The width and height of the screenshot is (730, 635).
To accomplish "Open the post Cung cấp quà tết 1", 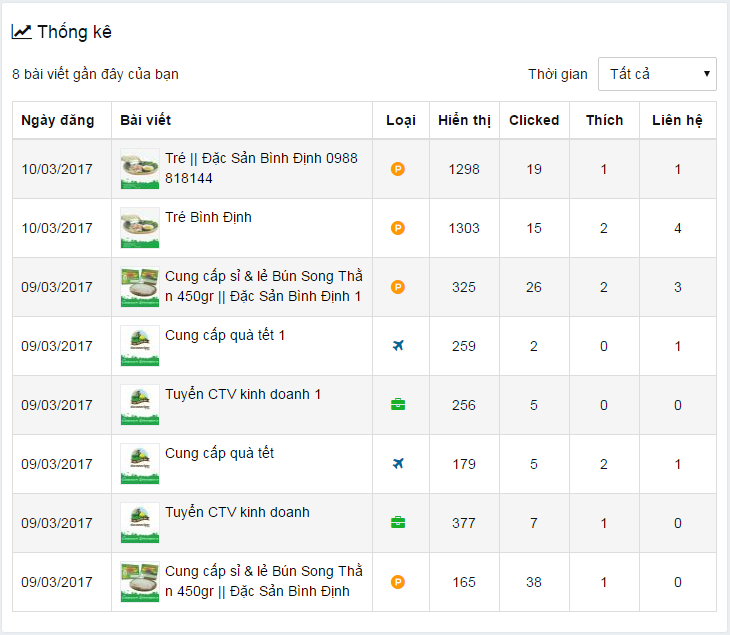I will pos(225,335).
